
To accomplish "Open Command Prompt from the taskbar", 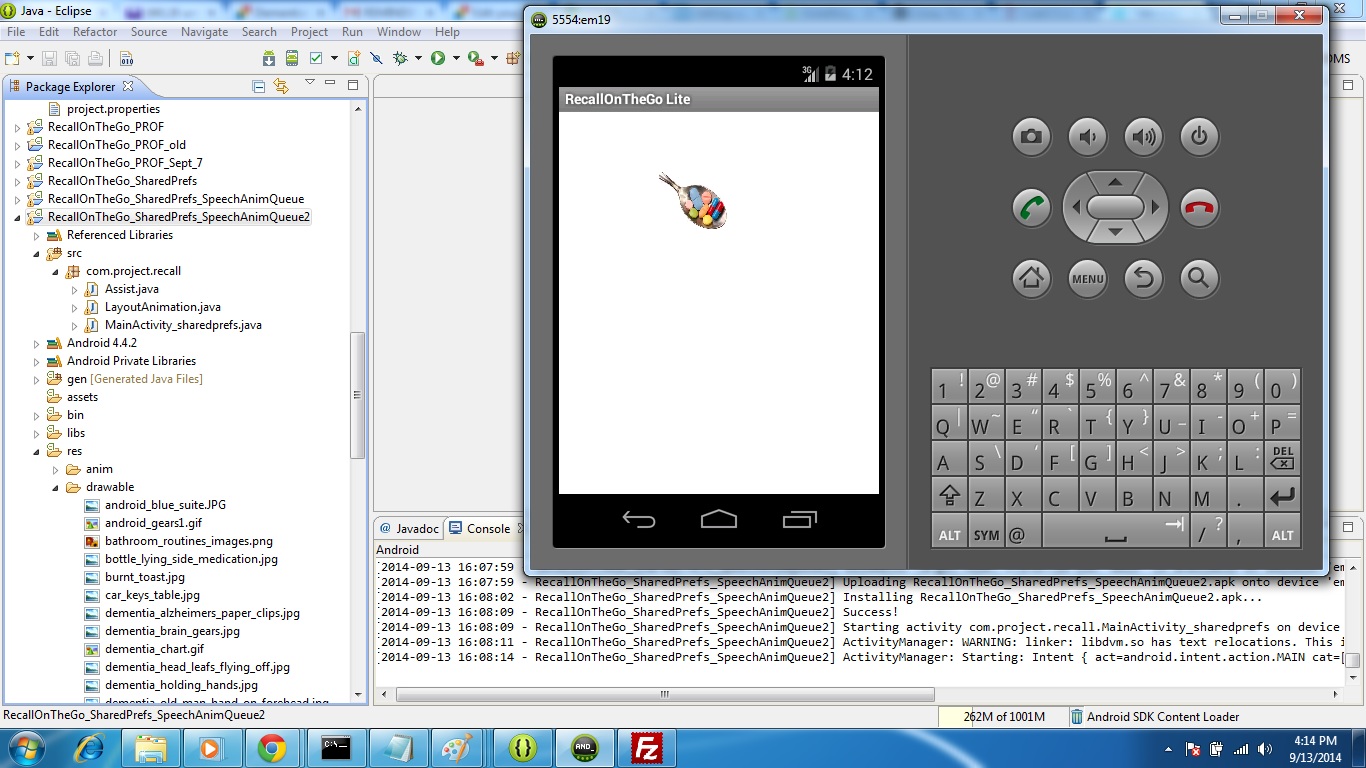I will 335,747.
